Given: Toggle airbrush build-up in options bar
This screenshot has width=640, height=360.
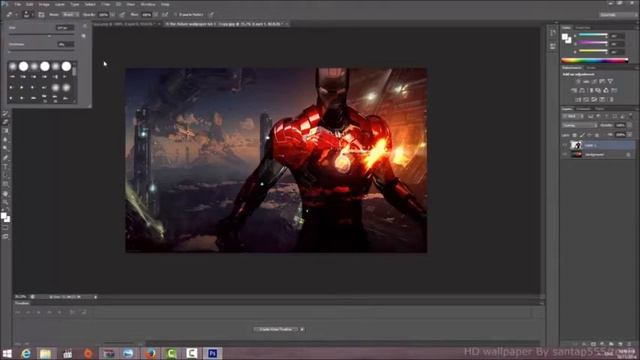Looking at the screenshot, I should (x=165, y=15).
